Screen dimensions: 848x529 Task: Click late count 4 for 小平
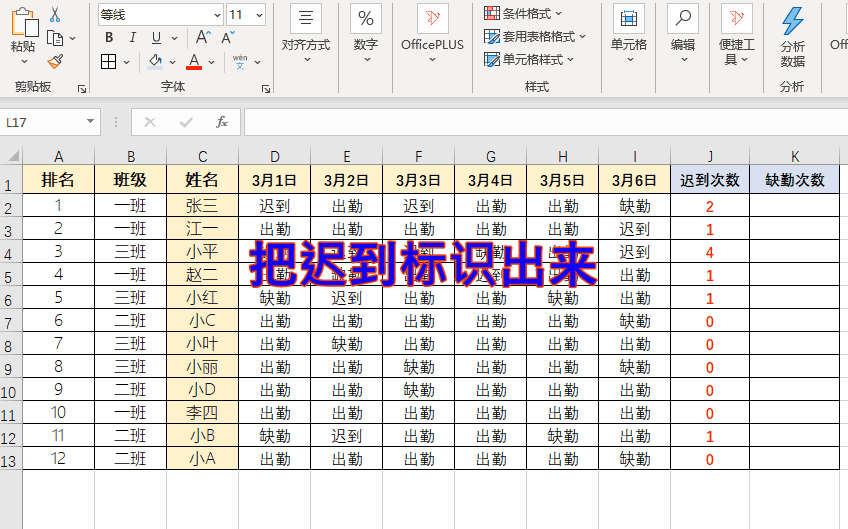(710, 252)
